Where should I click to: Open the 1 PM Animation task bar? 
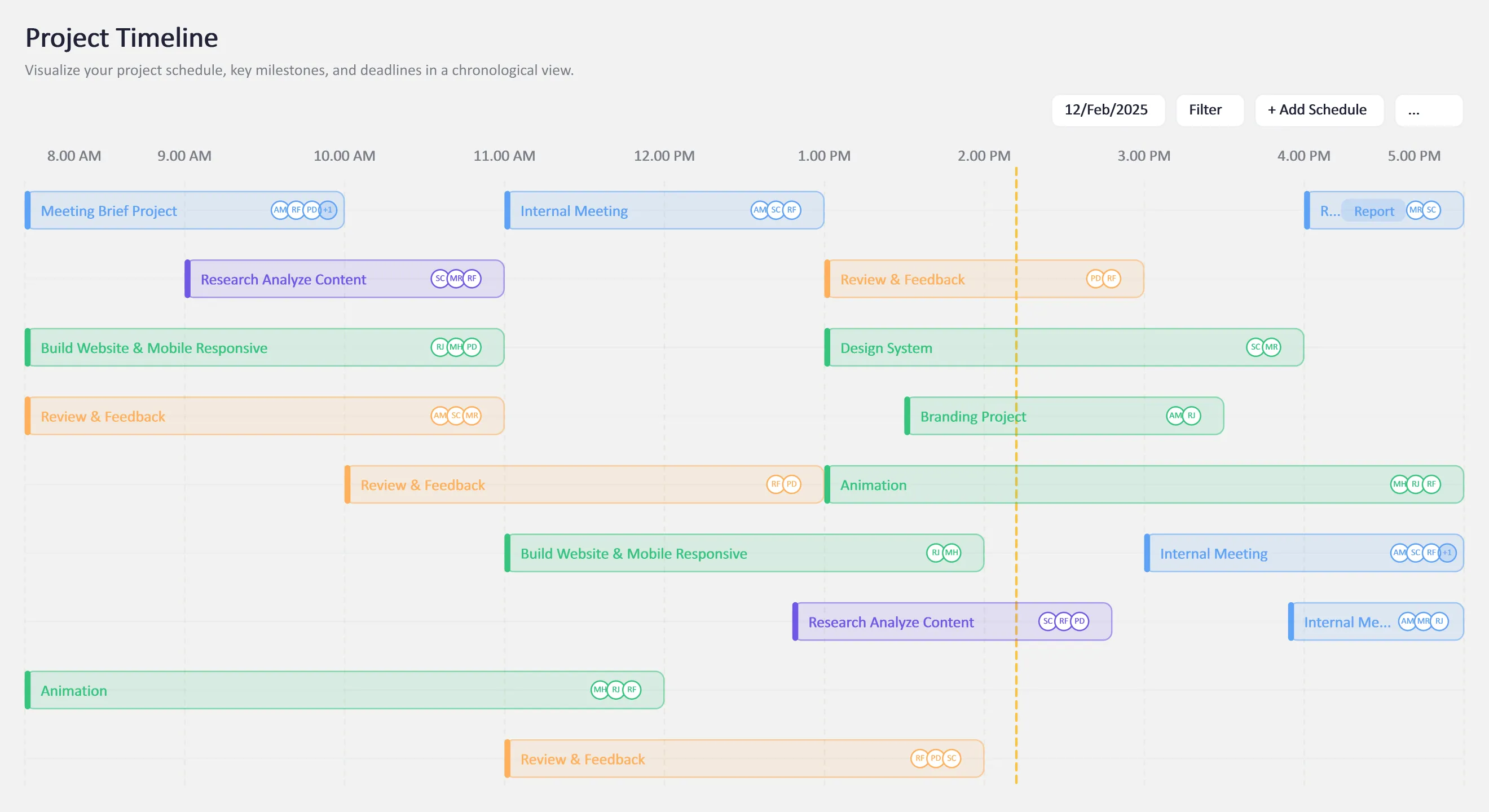point(1144,484)
